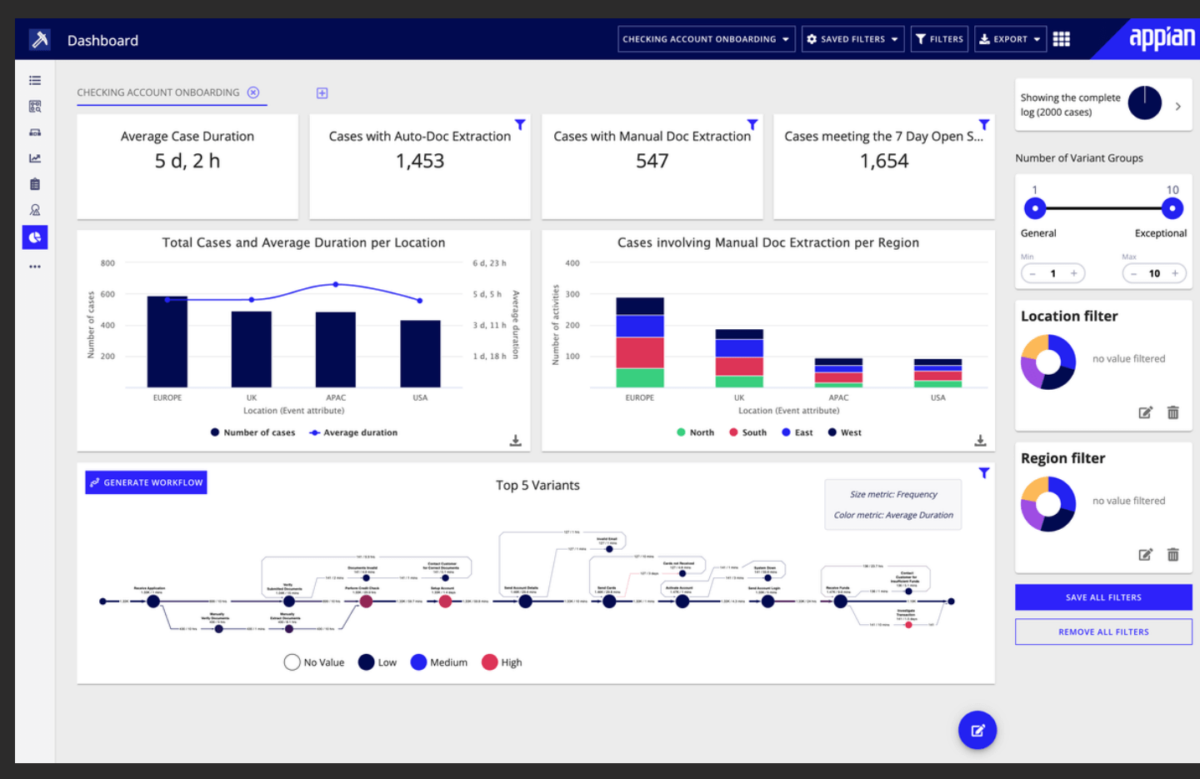
Task: Select the list view icon in the sidebar
Action: (34, 80)
